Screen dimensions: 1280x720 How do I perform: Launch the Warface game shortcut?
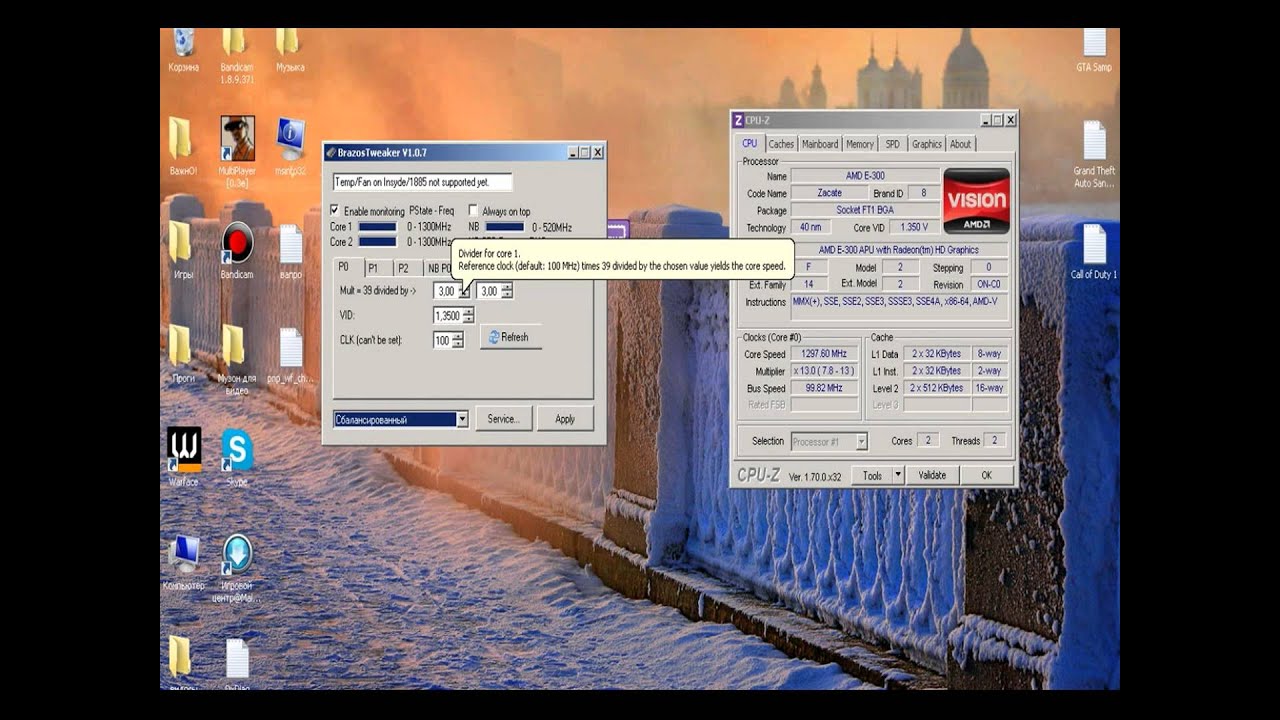coord(184,449)
